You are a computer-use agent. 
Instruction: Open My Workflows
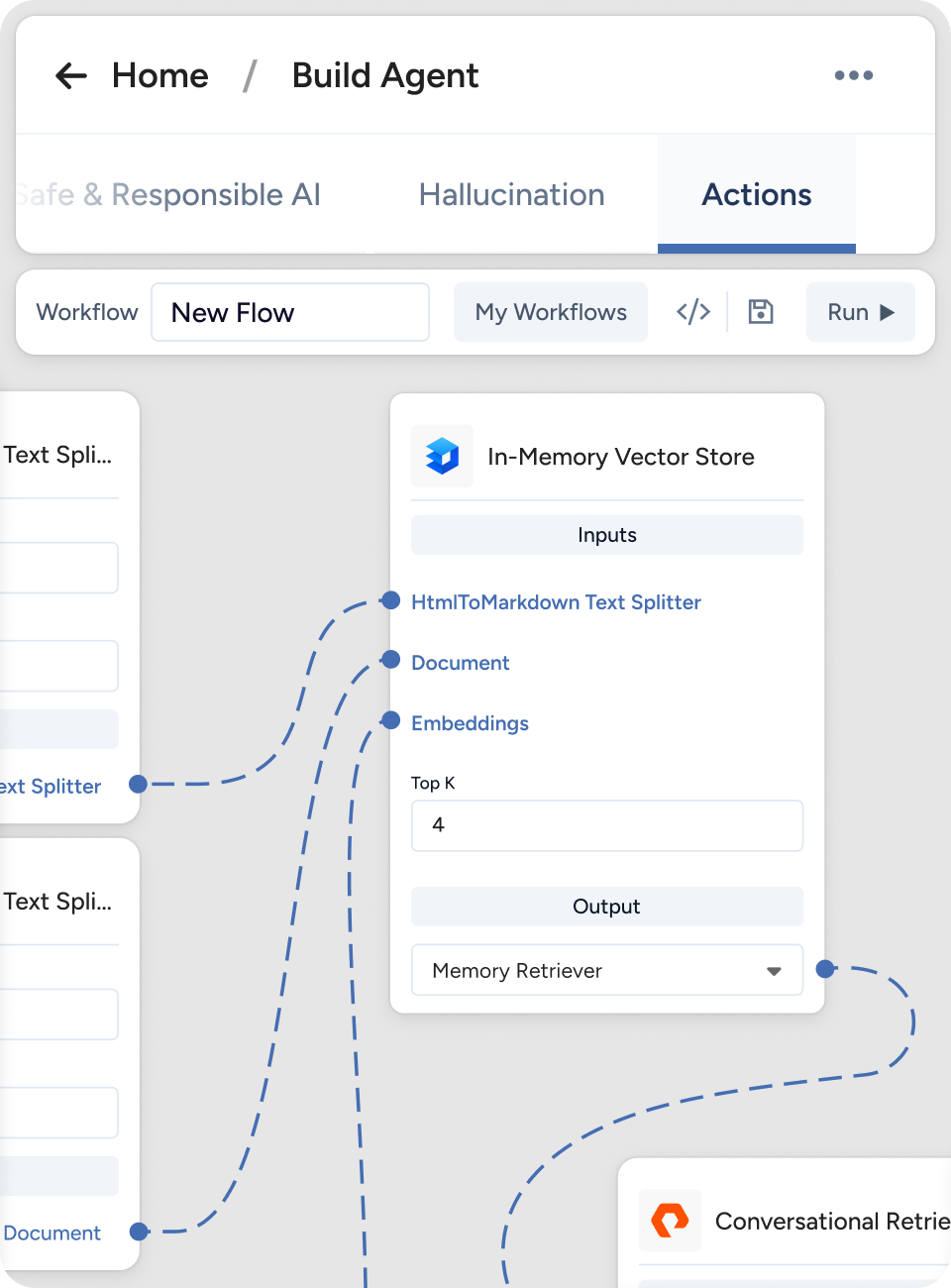coord(551,312)
